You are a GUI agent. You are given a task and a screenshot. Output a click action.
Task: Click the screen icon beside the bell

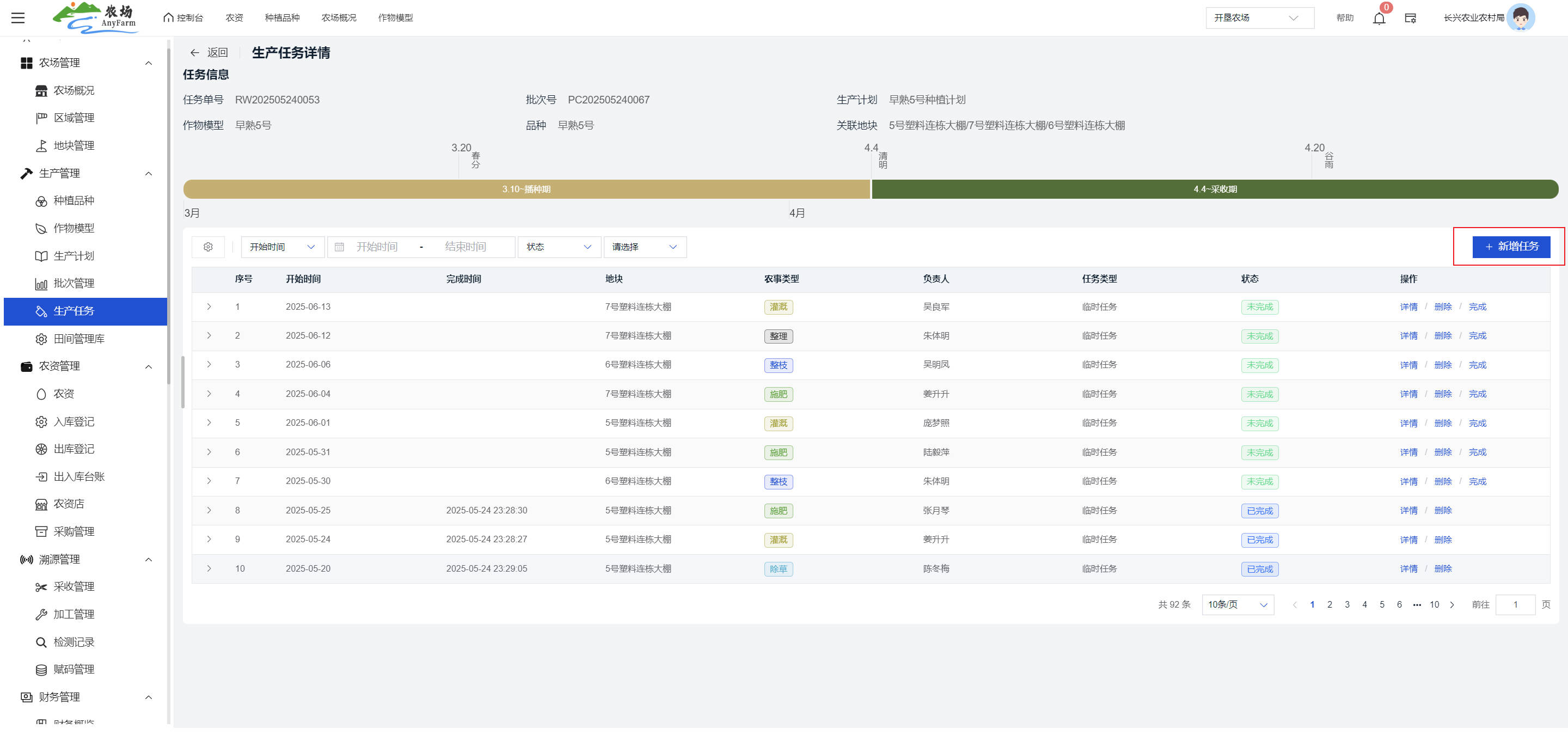(1410, 19)
